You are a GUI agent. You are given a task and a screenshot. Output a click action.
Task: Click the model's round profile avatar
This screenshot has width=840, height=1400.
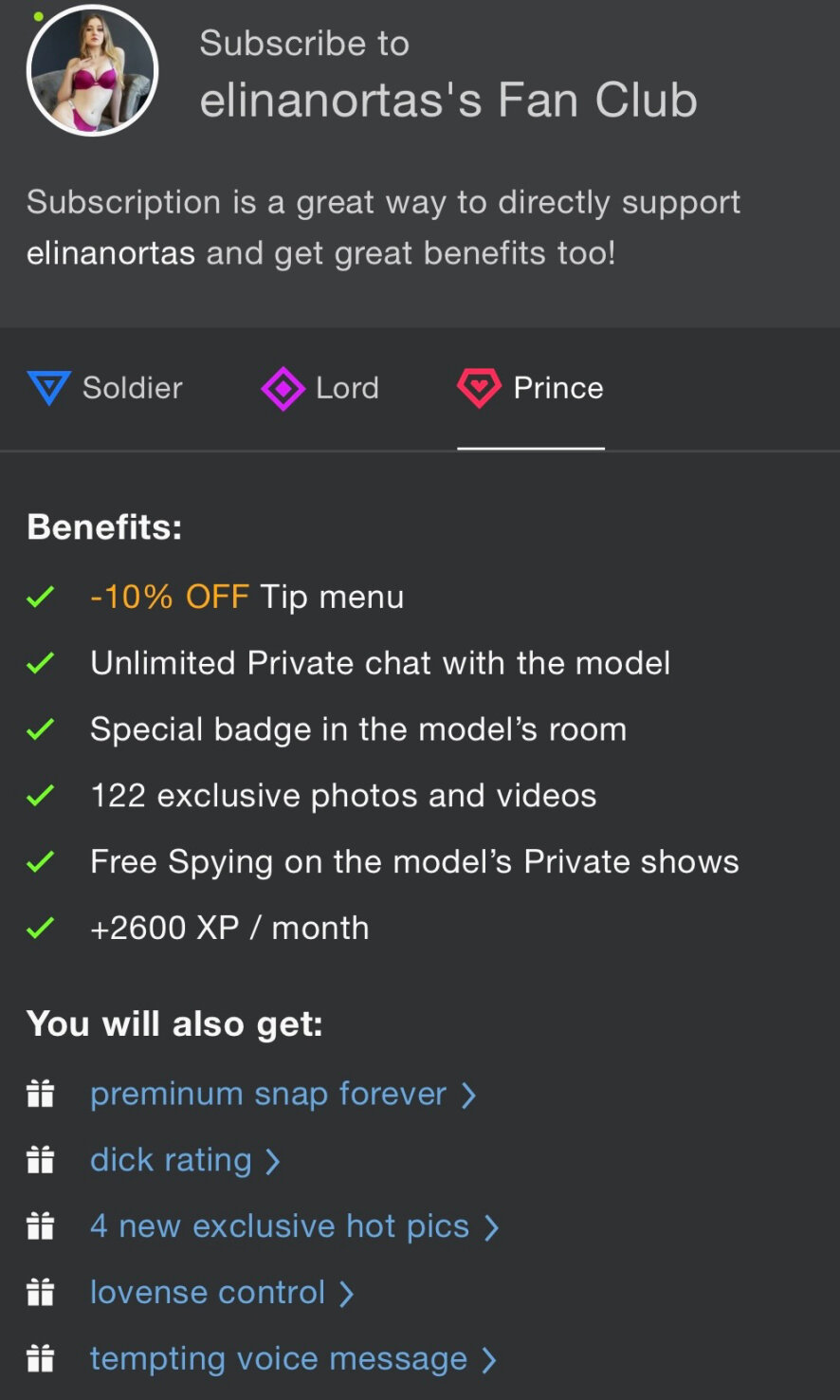coord(92,70)
